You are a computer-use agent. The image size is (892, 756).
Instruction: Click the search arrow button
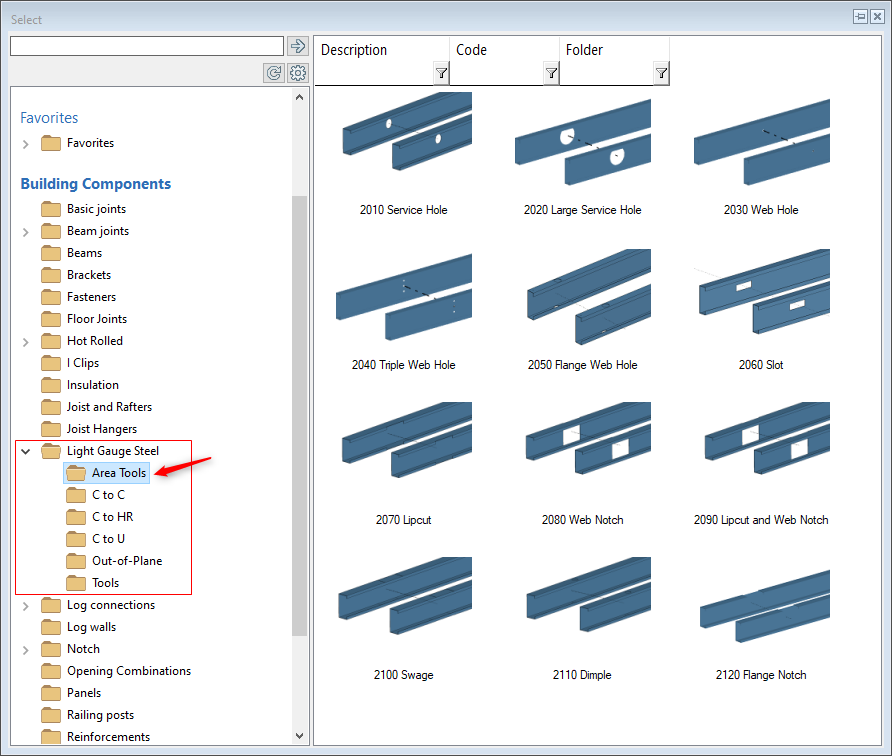pos(297,46)
